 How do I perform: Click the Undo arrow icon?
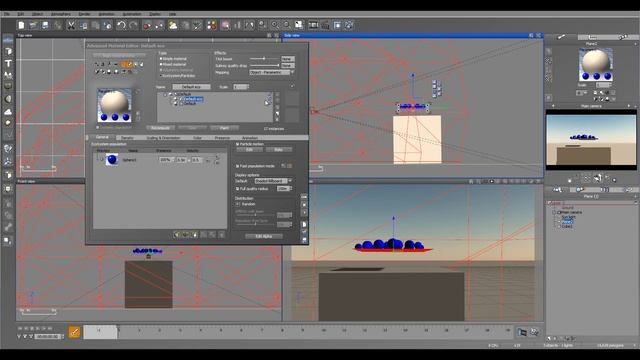pyautogui.click(x=121, y=25)
